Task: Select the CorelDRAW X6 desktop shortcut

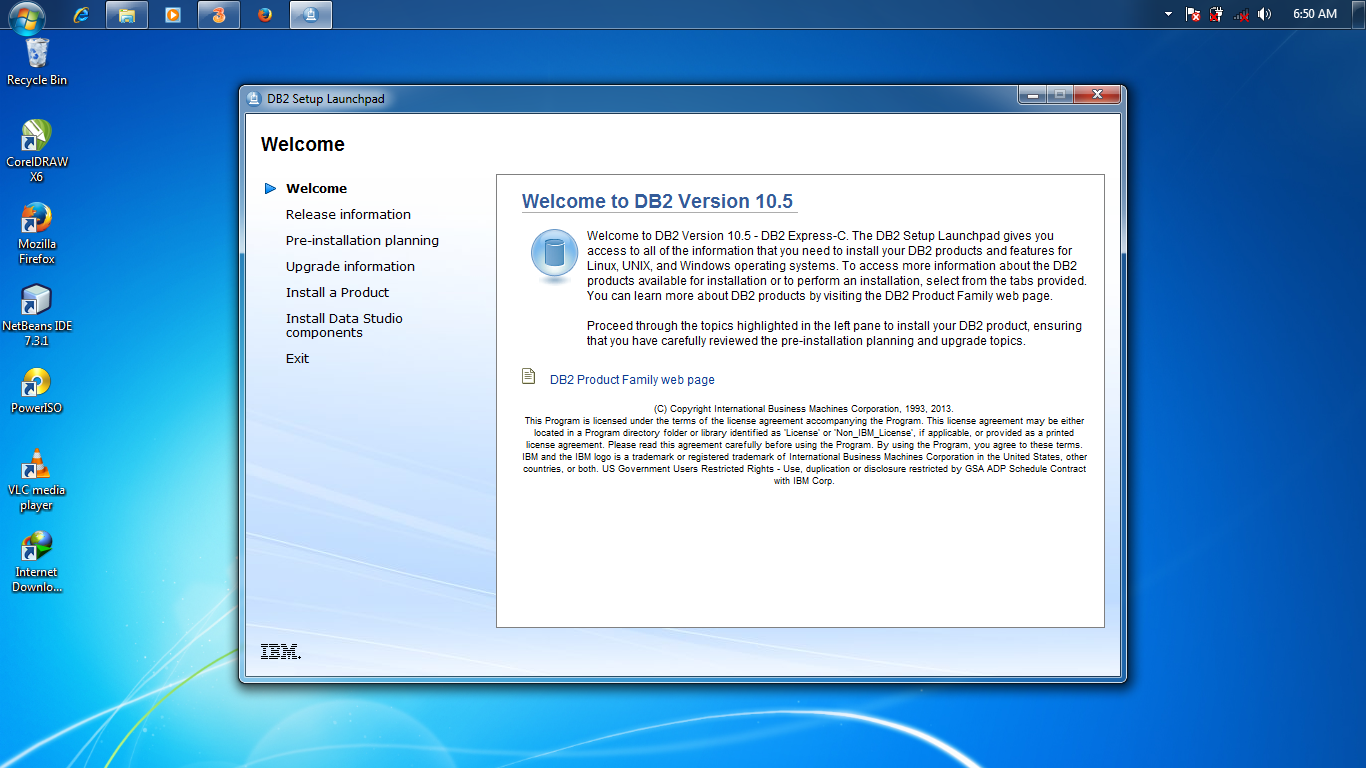Action: pos(37,151)
